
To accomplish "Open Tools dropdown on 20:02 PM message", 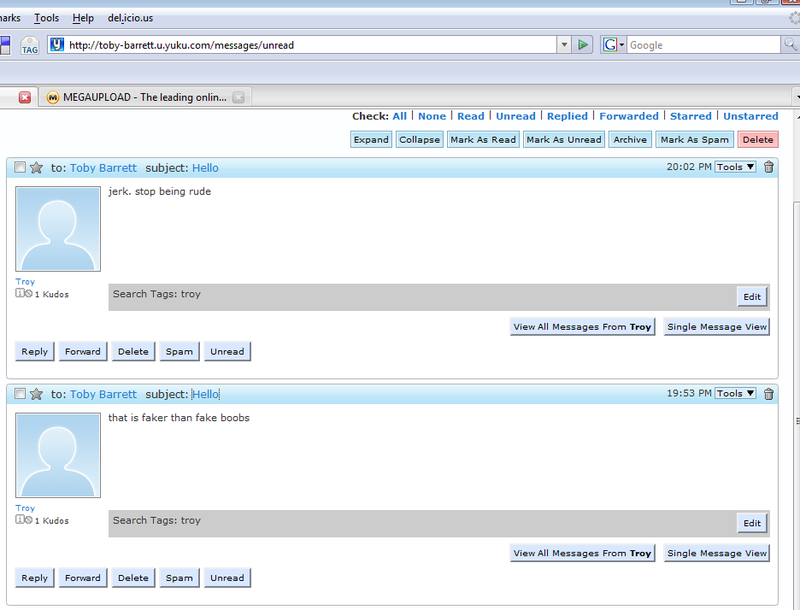I will pyautogui.click(x=736, y=167).
